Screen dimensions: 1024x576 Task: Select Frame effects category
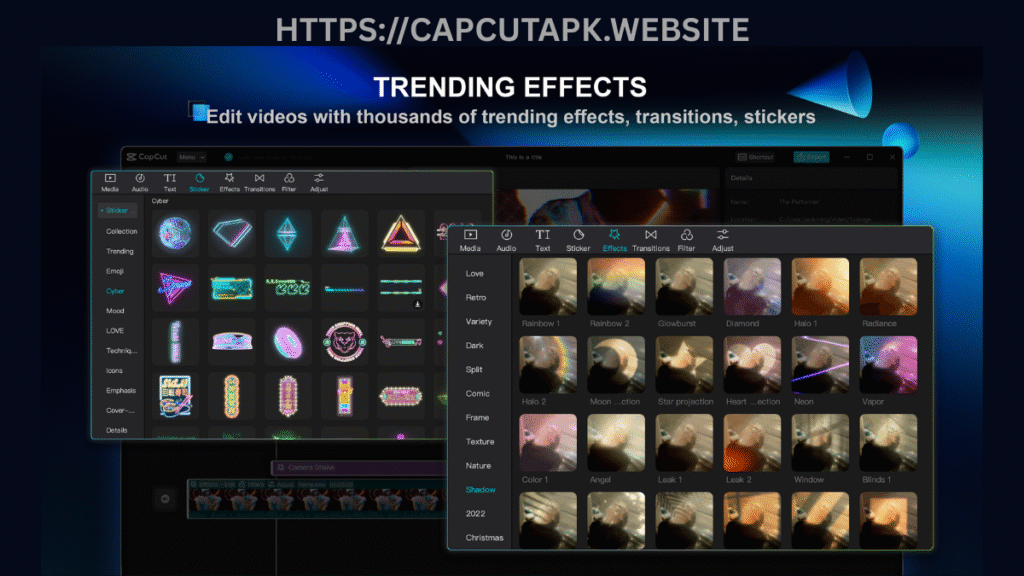coord(477,417)
